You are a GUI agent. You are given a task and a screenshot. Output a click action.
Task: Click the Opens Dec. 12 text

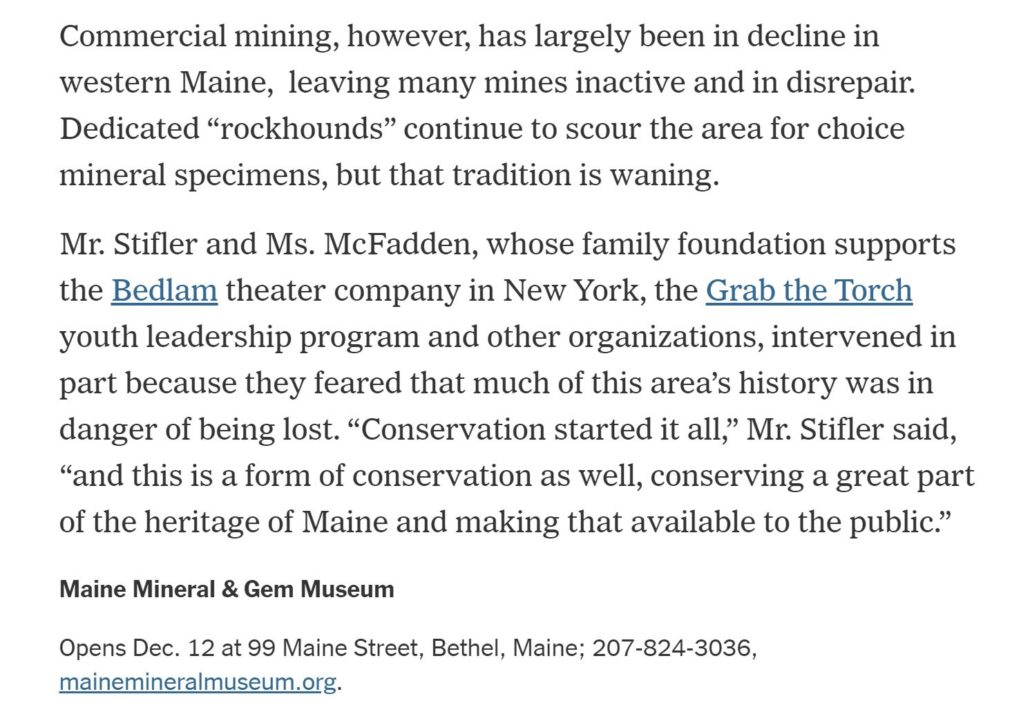137,648
